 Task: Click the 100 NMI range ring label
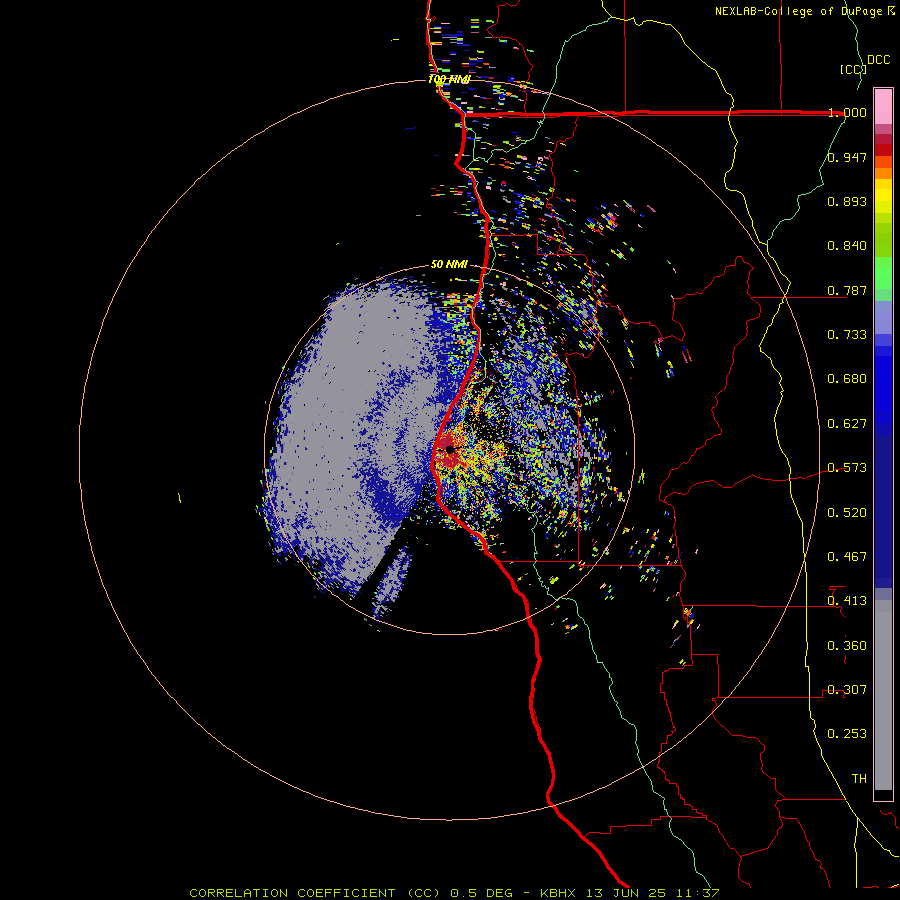449,79
